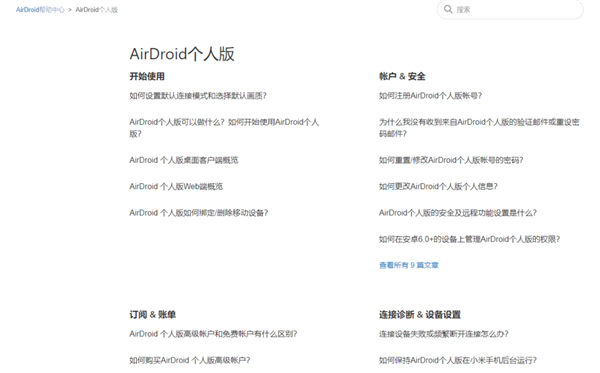Open article 高级帐户和免费帐户有什么区别?

pyautogui.click(x=213, y=334)
